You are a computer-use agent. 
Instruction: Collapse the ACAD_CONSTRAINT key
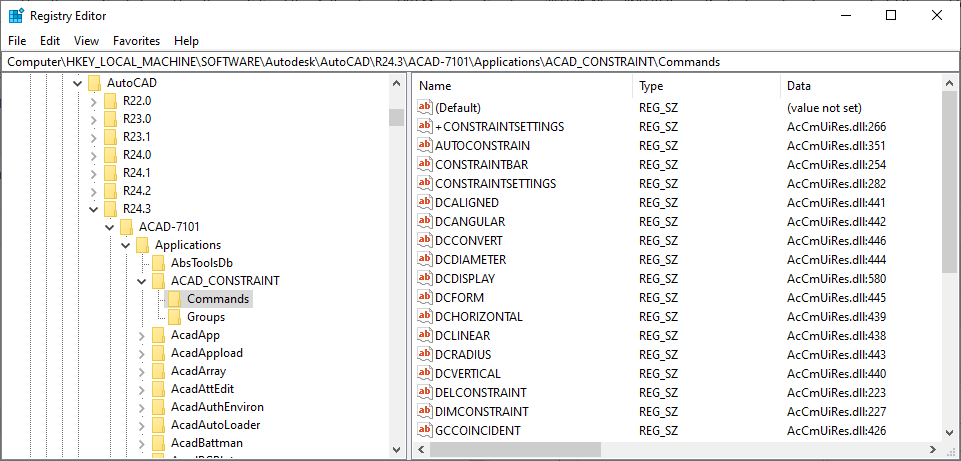point(142,281)
